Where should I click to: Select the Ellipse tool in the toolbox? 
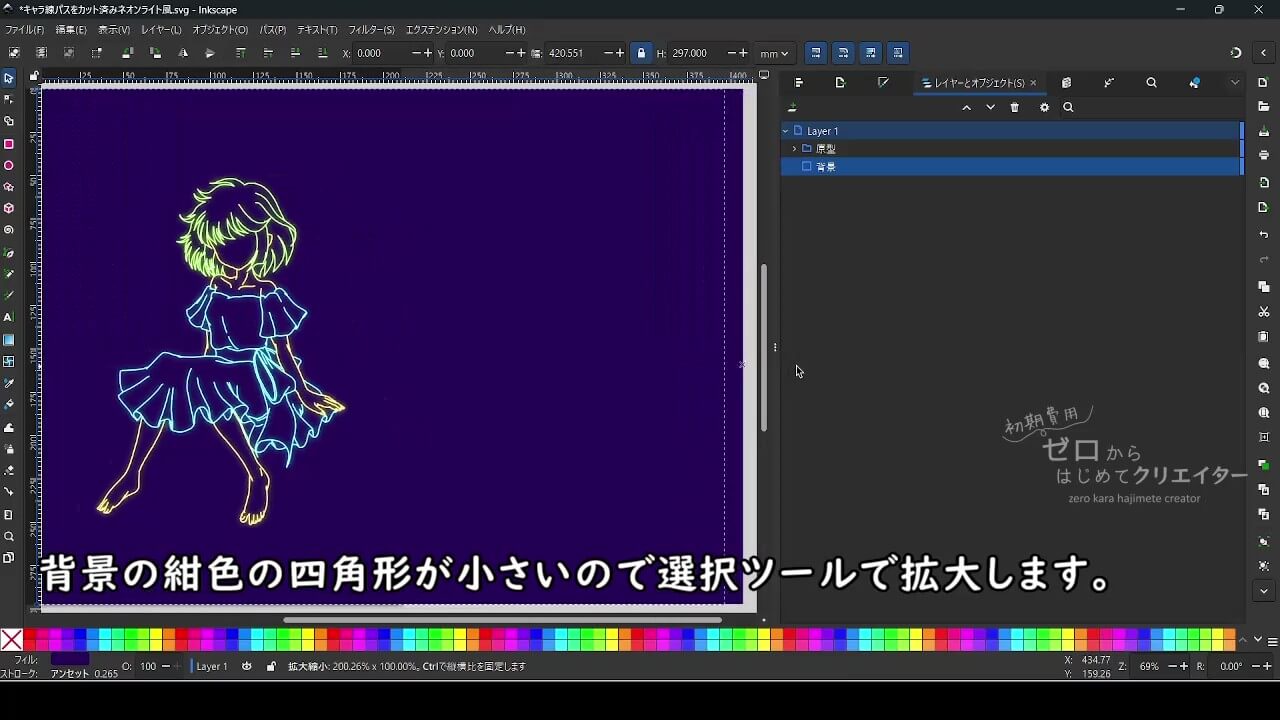(x=9, y=166)
